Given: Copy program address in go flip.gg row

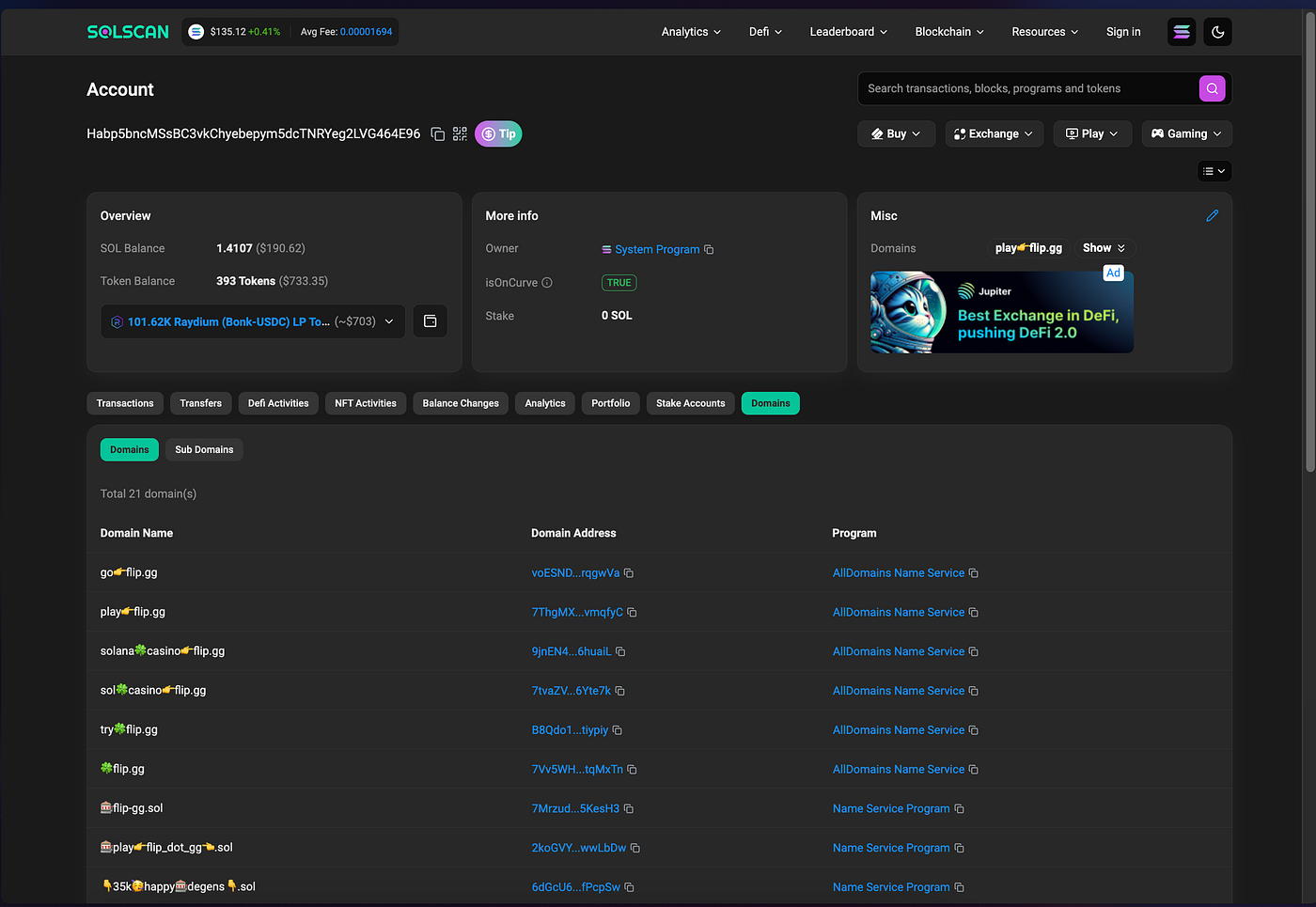Looking at the screenshot, I should click(x=974, y=573).
